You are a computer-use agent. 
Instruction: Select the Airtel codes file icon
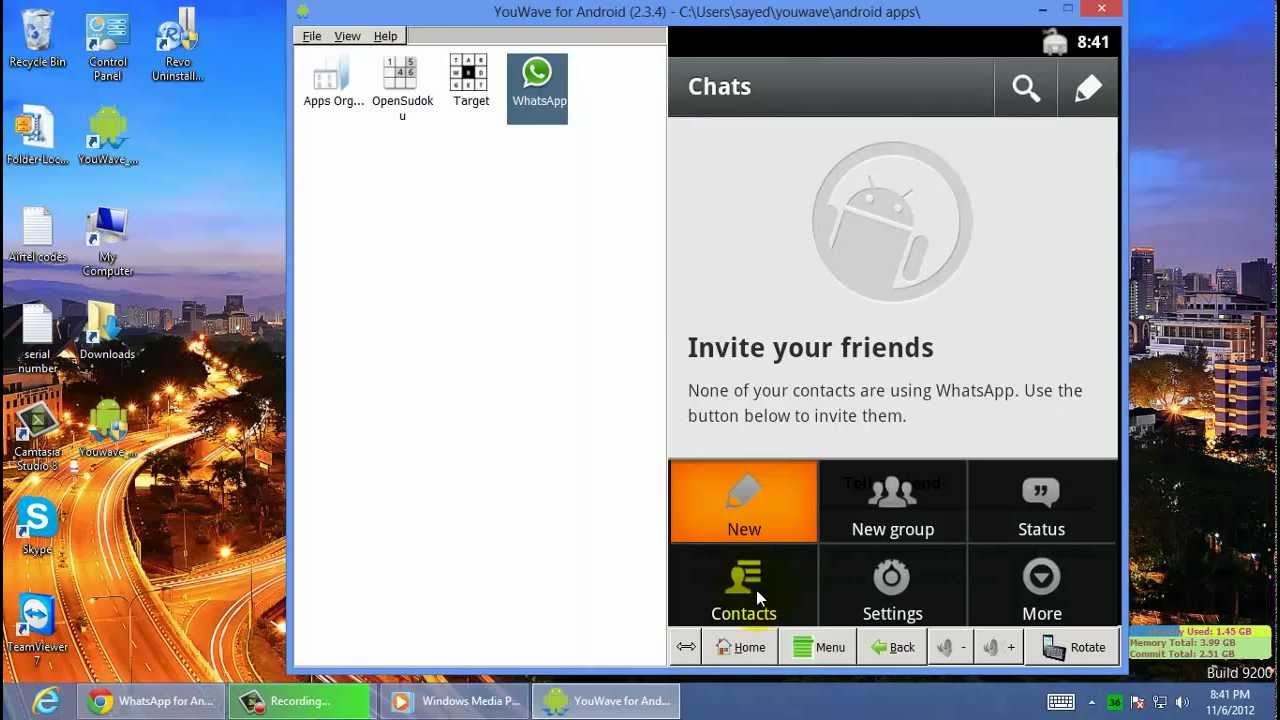click(37, 235)
